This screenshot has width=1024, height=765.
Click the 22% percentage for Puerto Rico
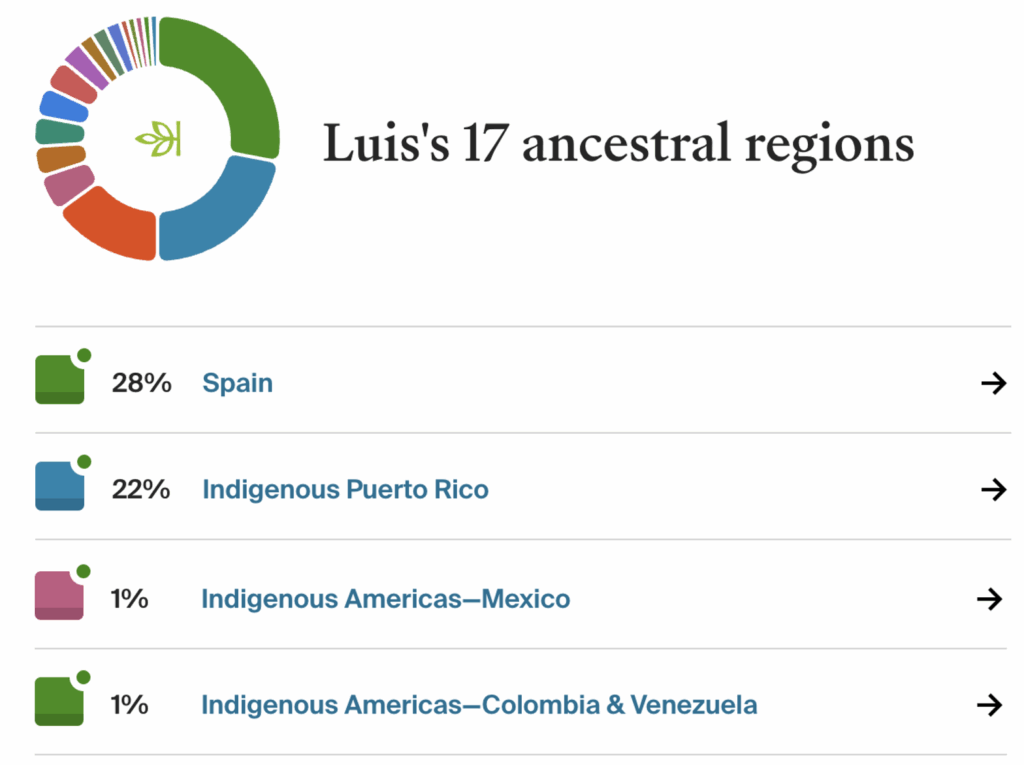(x=141, y=489)
